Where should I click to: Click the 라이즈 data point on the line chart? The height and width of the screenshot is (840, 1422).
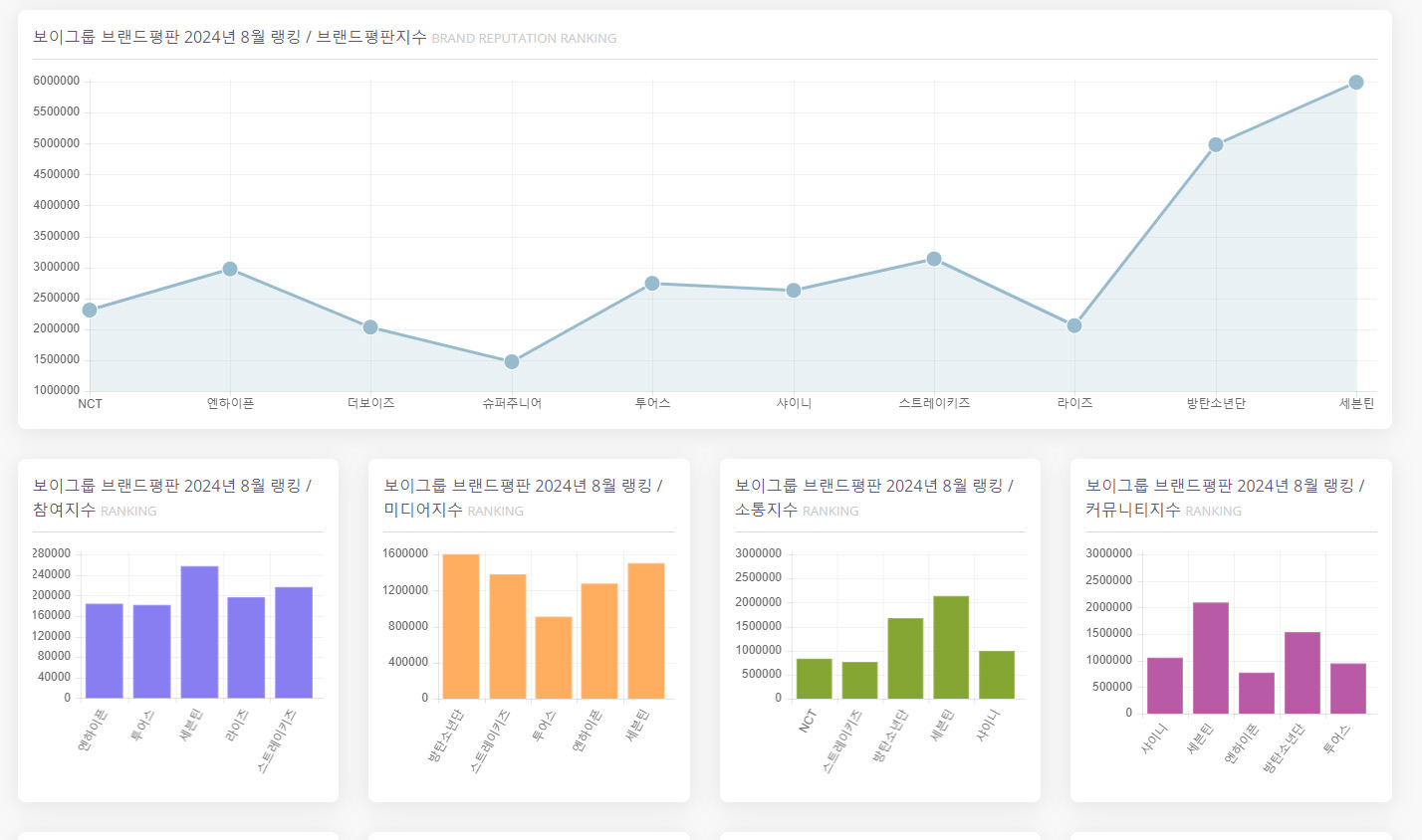[x=1074, y=325]
